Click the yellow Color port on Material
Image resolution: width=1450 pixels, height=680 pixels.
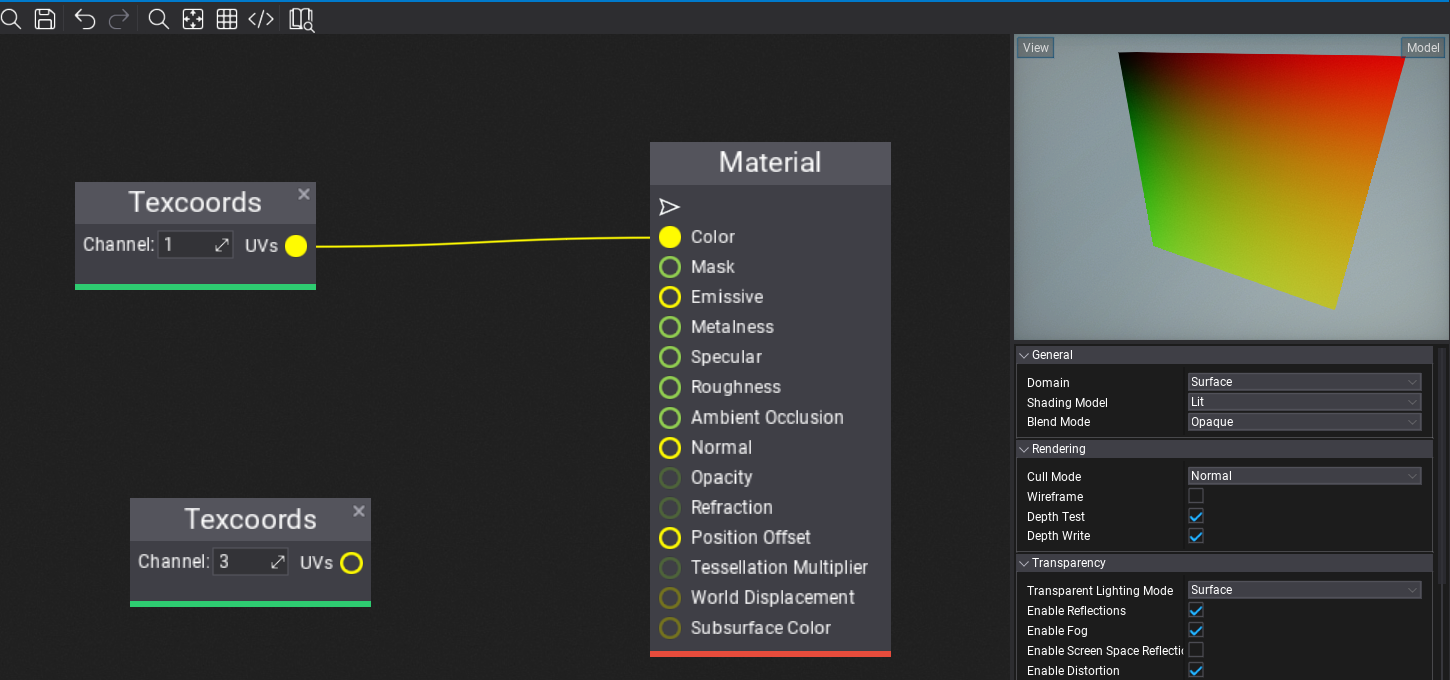[669, 237]
